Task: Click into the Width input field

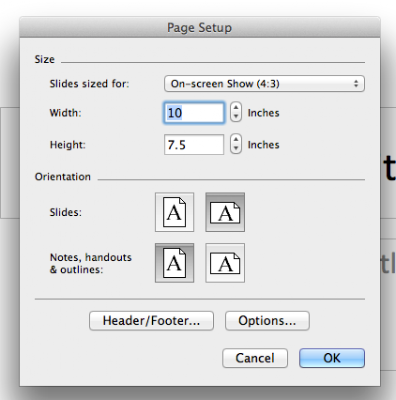Action: click(x=194, y=113)
